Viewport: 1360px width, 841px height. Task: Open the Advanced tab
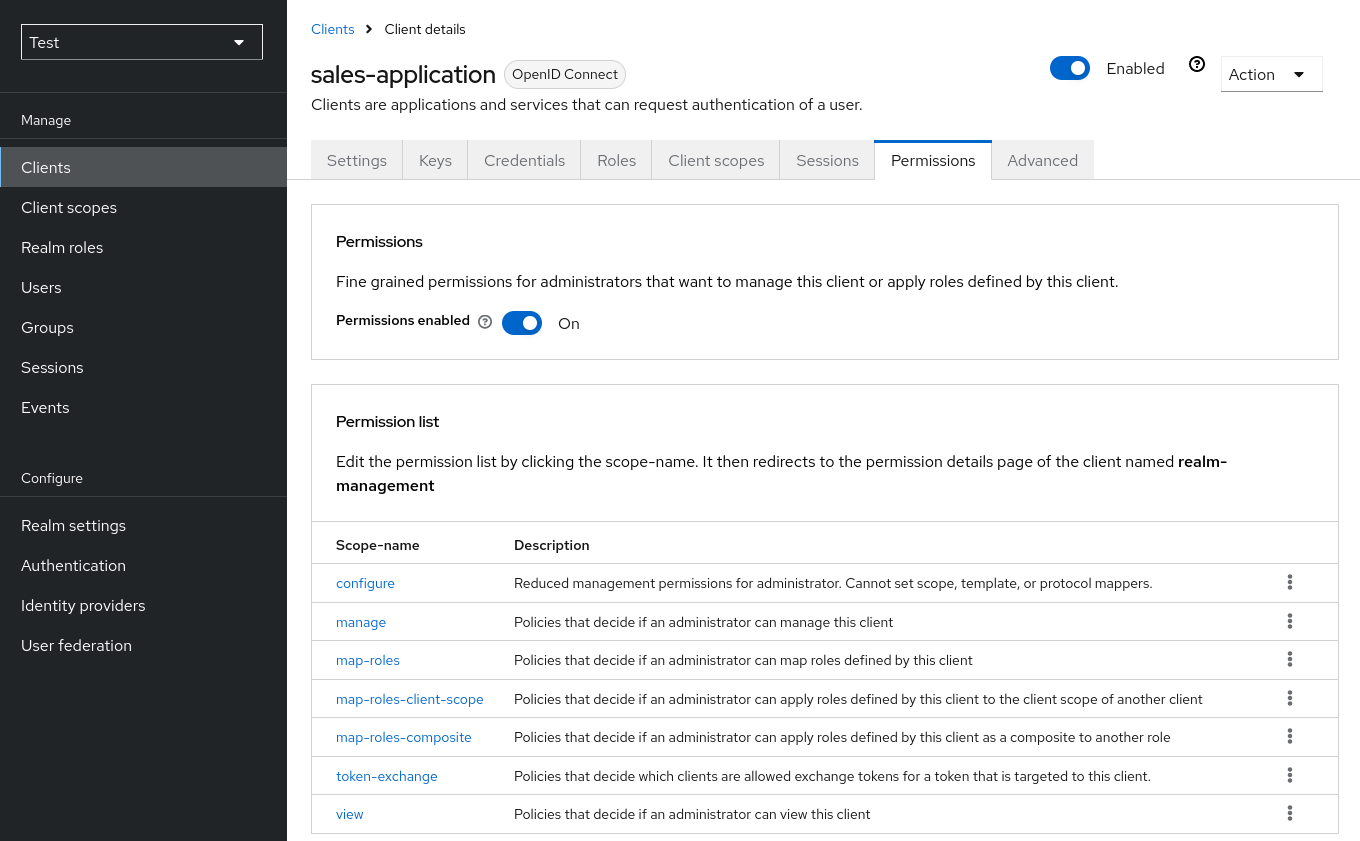[x=1042, y=160]
